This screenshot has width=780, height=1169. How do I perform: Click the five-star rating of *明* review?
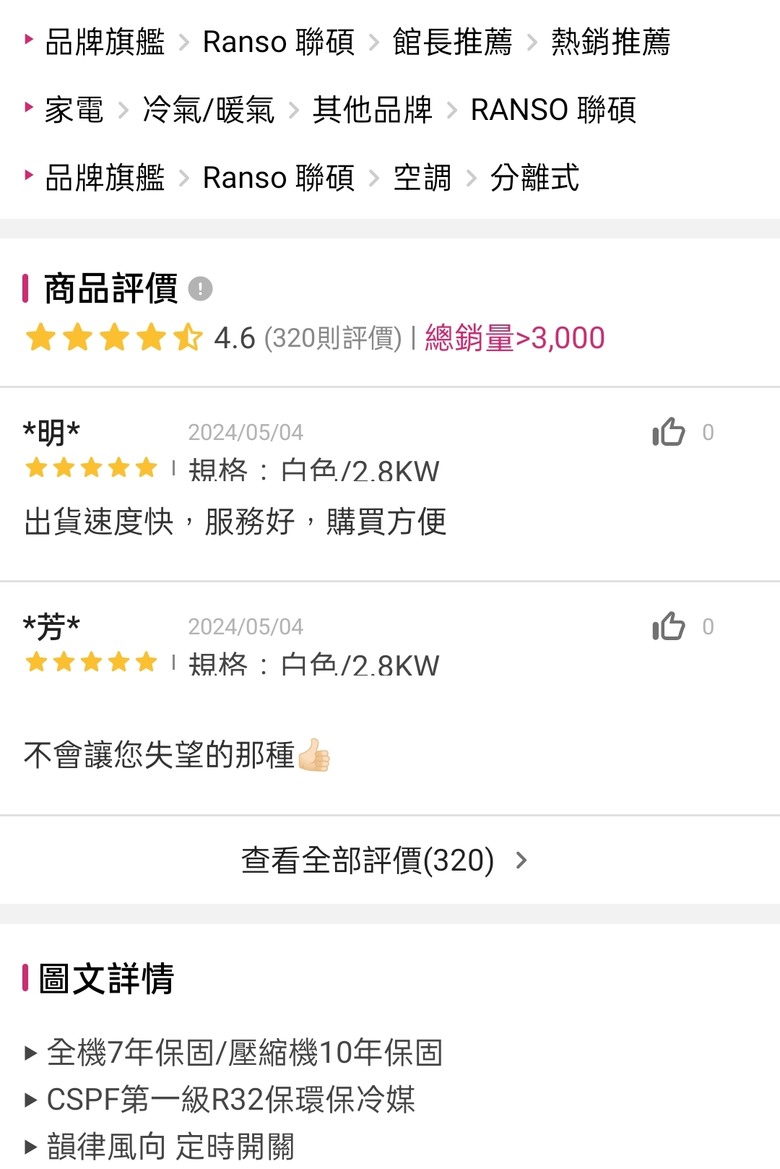tap(91, 468)
